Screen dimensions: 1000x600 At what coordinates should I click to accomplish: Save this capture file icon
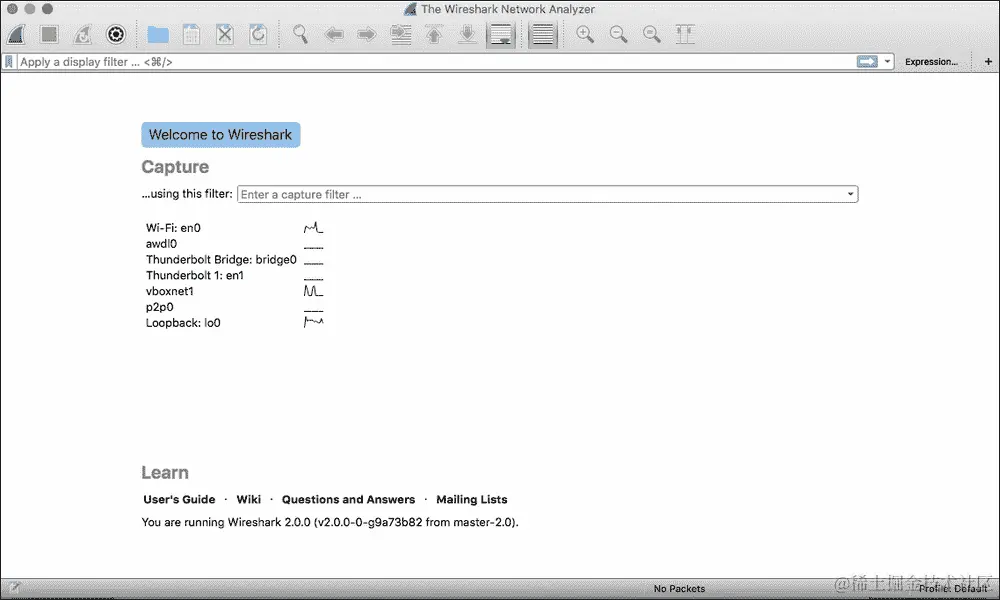[191, 34]
